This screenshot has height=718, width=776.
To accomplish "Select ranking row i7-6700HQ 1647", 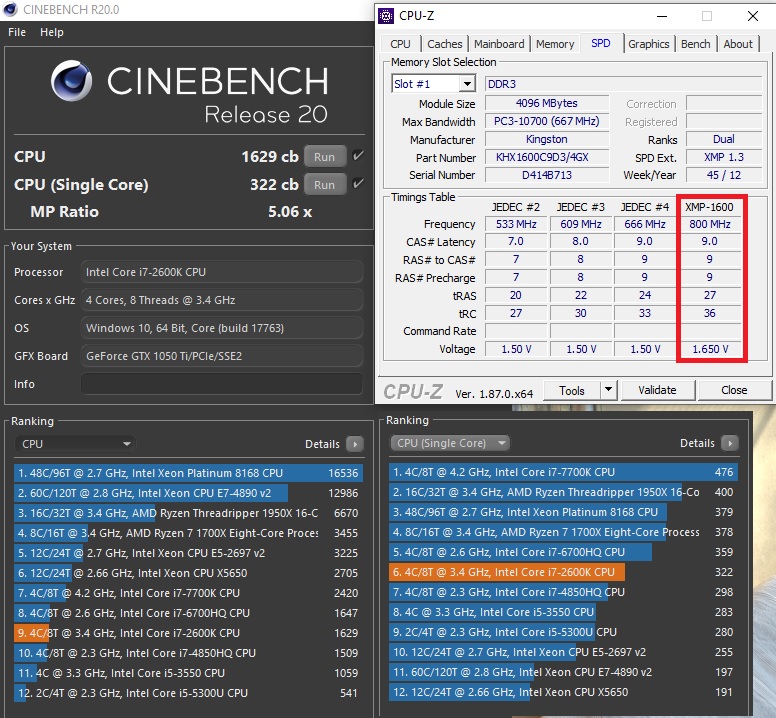I will 189,613.
